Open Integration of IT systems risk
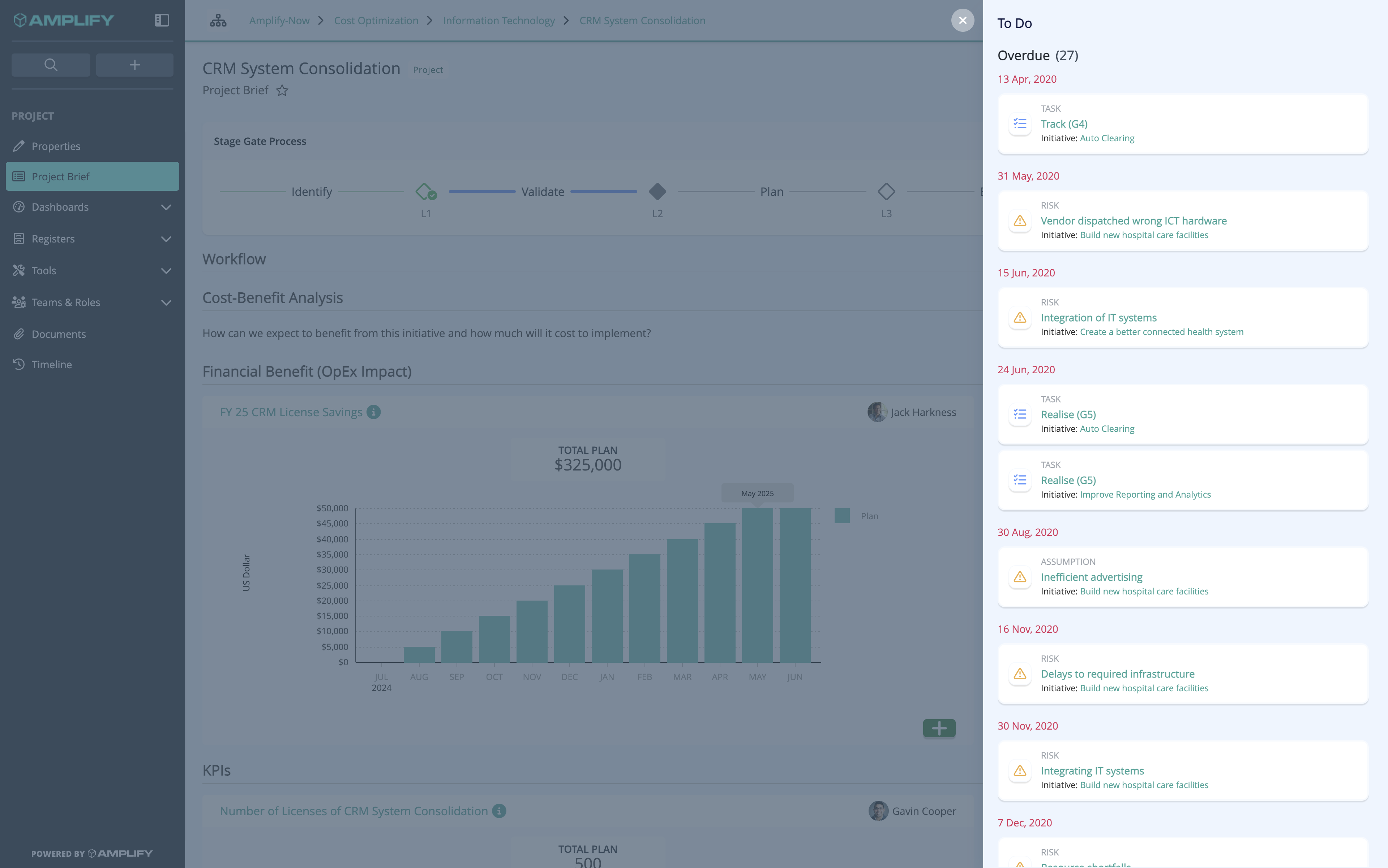This screenshot has height=868, width=1388. coord(1098,318)
